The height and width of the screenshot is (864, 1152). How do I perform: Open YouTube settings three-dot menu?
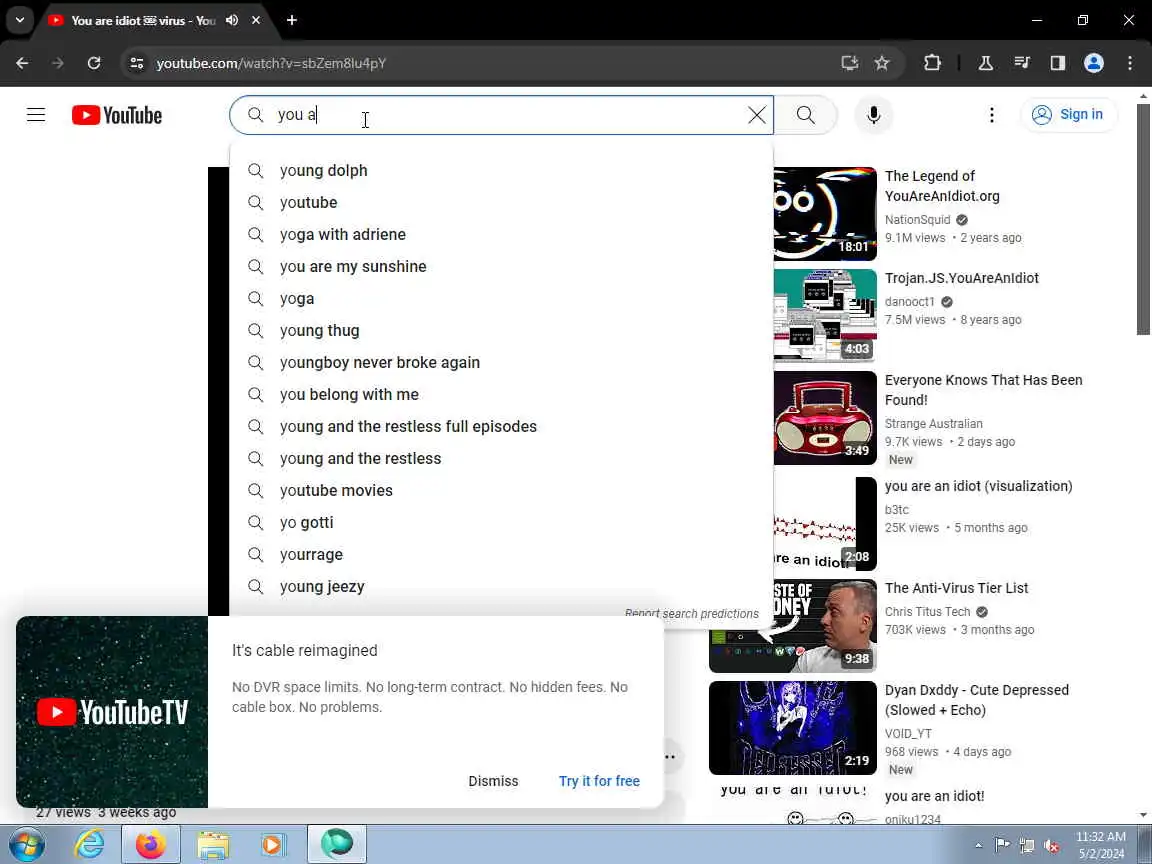tap(992, 115)
